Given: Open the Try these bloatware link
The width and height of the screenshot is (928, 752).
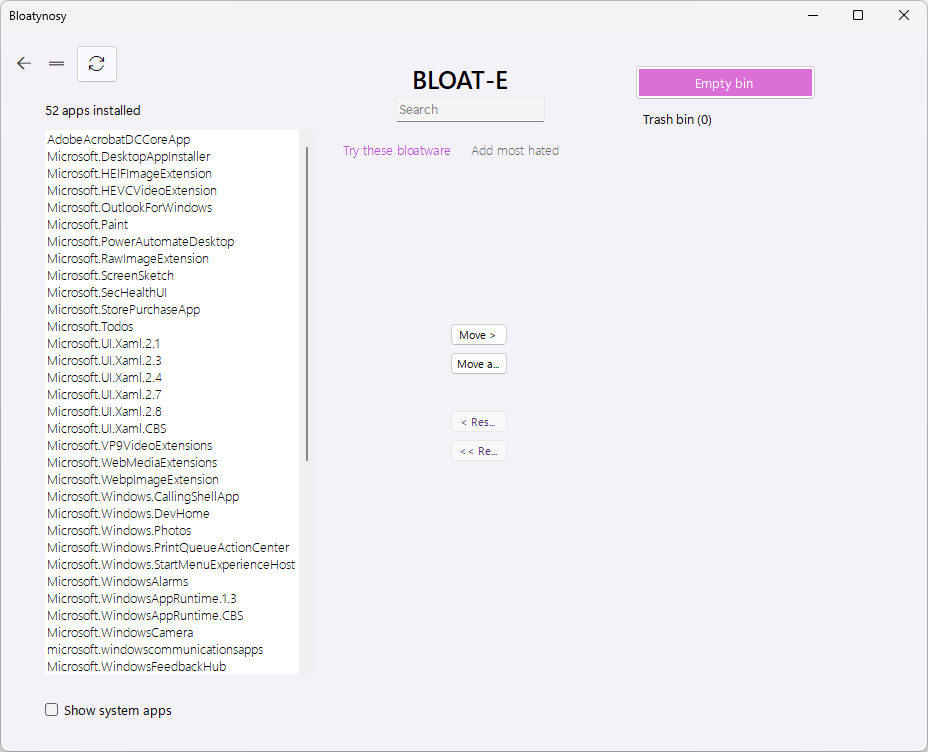Looking at the screenshot, I should pos(397,150).
